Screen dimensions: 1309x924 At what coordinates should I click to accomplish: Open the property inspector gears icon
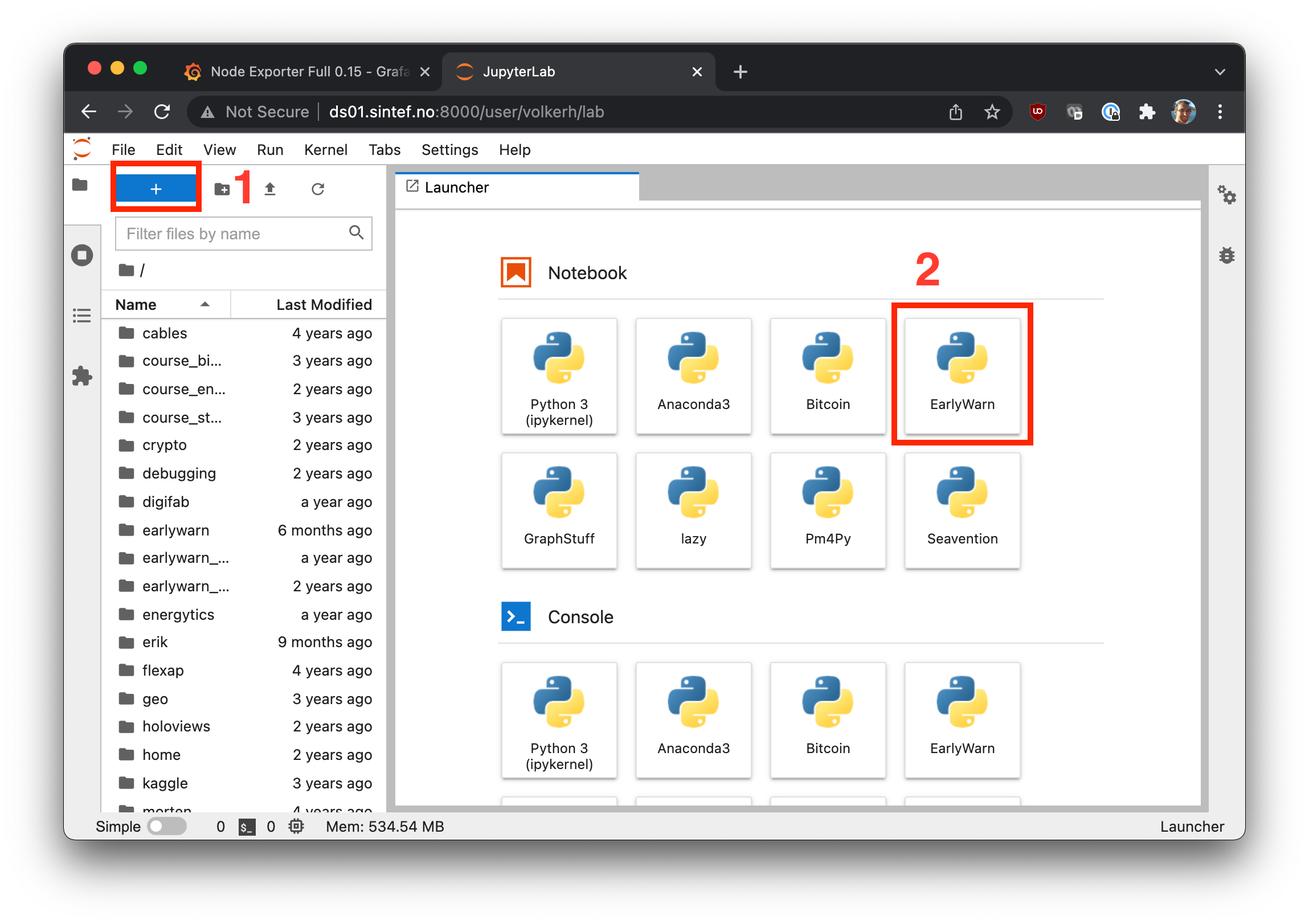[x=1226, y=195]
